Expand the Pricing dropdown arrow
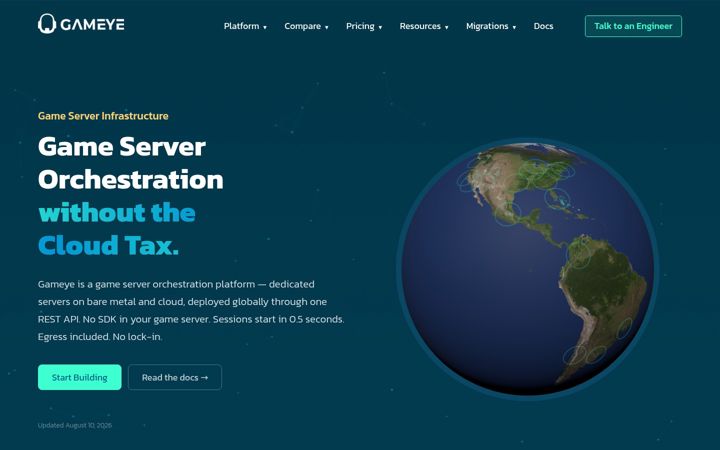This screenshot has width=720, height=450. (x=380, y=28)
